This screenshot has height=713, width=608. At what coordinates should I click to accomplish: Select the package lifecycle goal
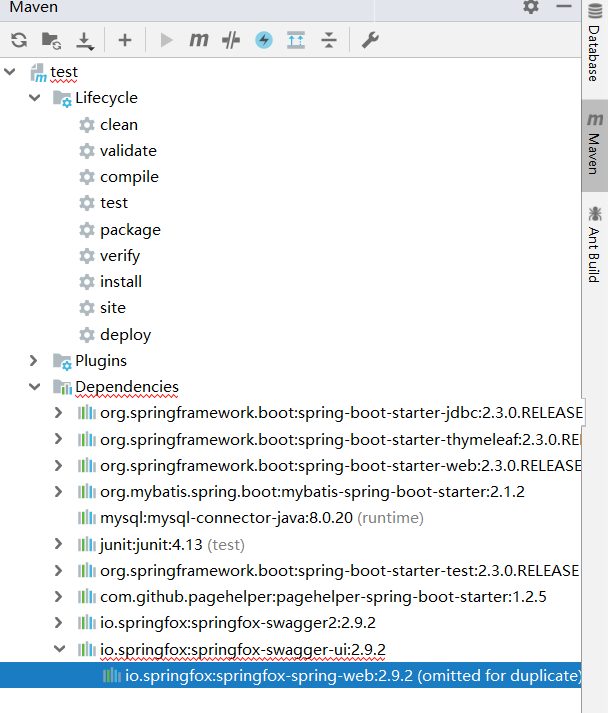point(130,230)
